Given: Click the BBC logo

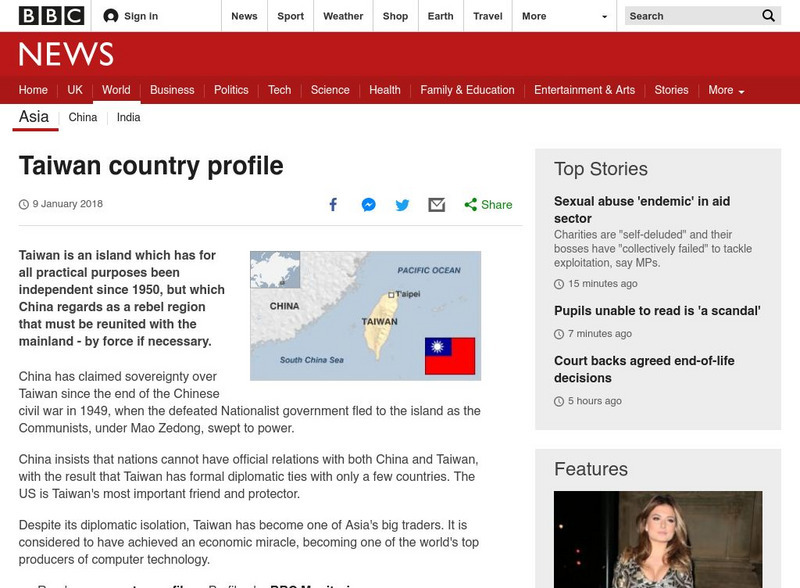Looking at the screenshot, I should [x=51, y=16].
